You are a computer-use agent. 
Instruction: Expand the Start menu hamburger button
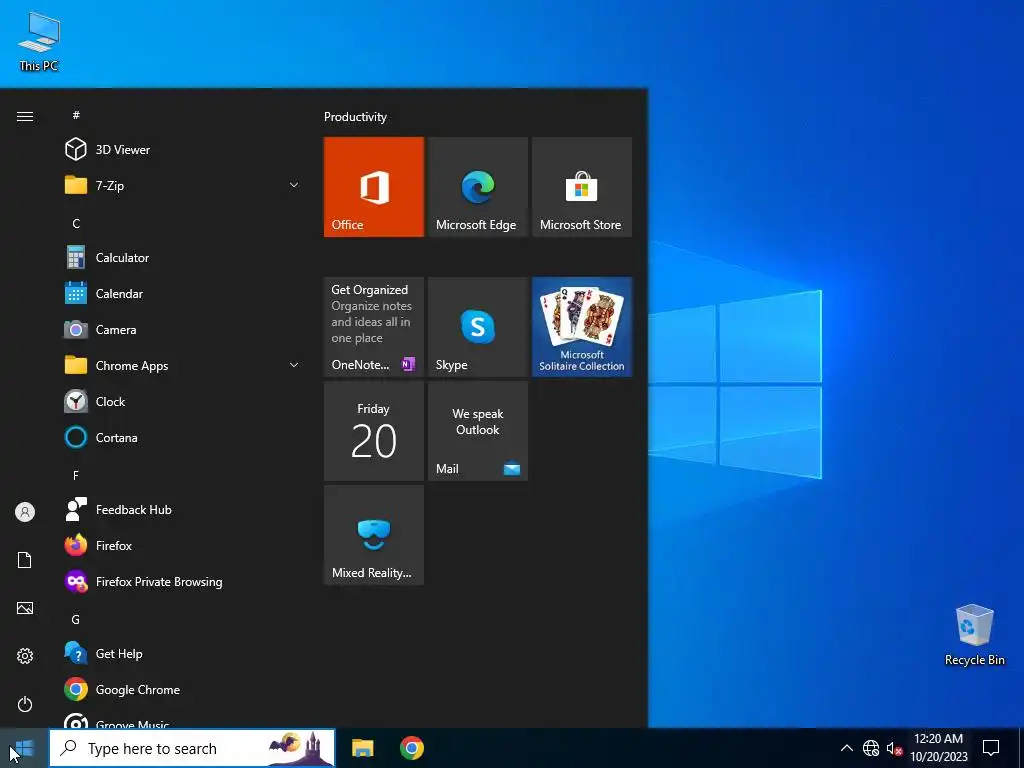click(x=25, y=116)
